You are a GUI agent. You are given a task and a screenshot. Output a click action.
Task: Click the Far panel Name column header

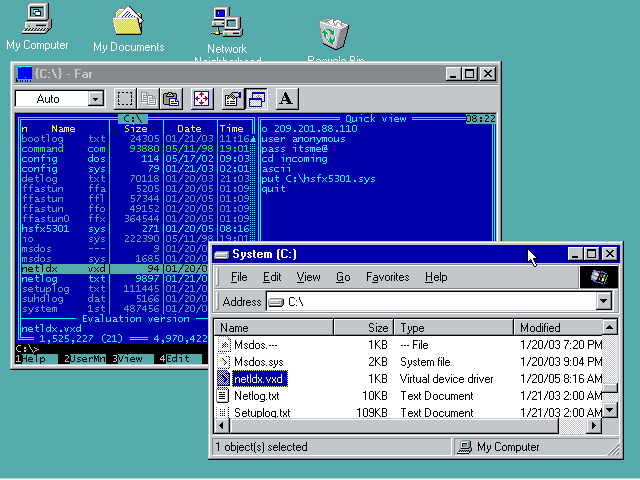63,129
